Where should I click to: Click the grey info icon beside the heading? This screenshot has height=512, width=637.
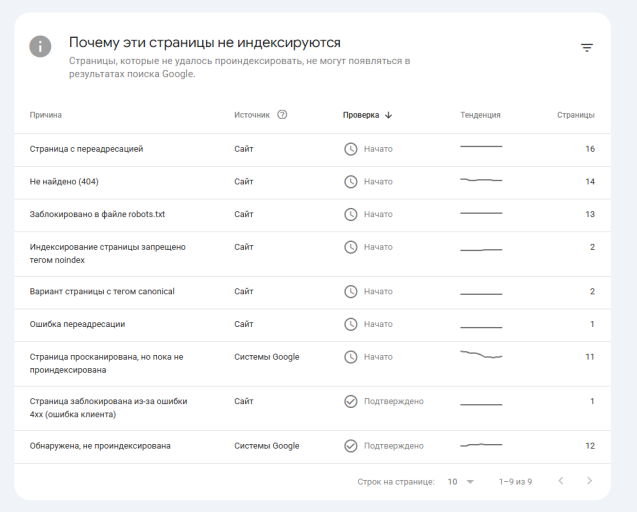coord(40,46)
